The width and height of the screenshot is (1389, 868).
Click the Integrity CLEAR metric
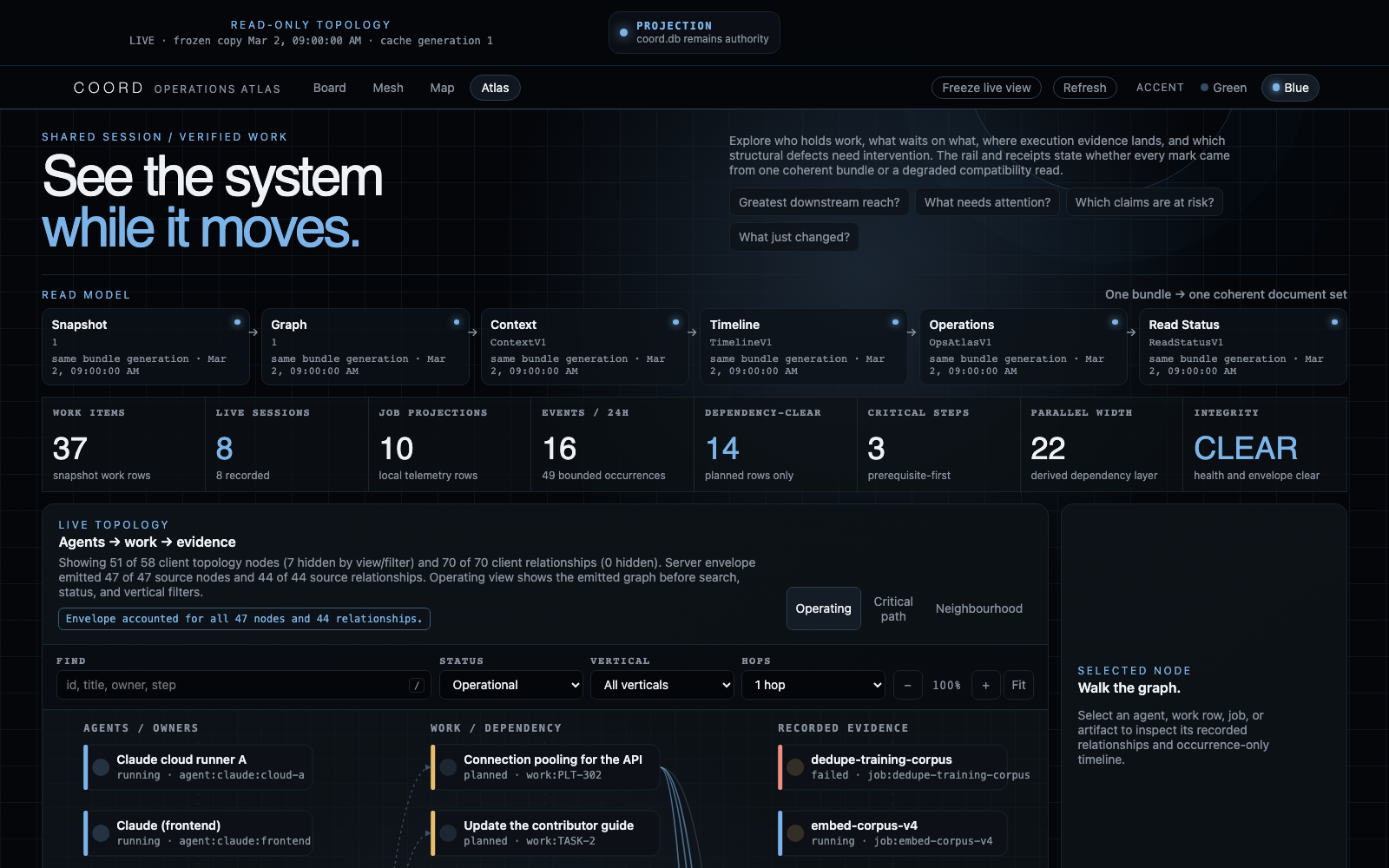pos(1265,444)
